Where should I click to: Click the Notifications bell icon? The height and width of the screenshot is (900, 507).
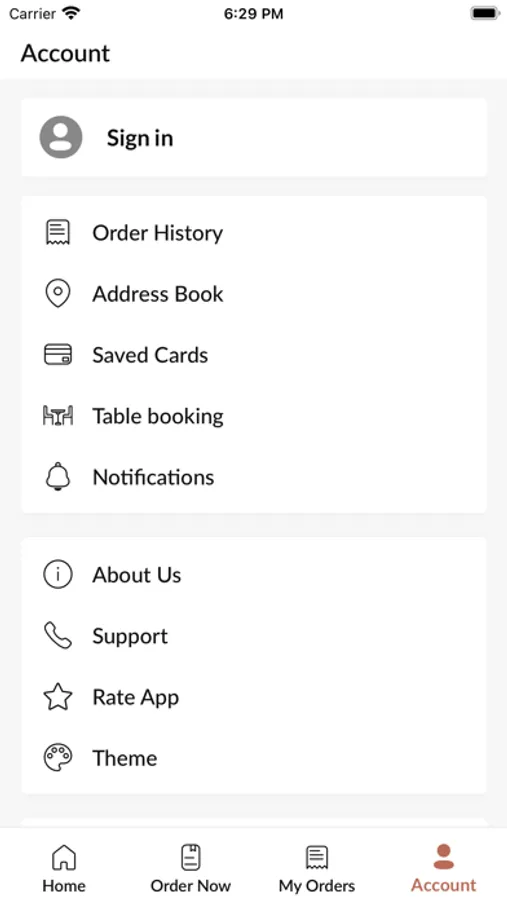click(57, 477)
